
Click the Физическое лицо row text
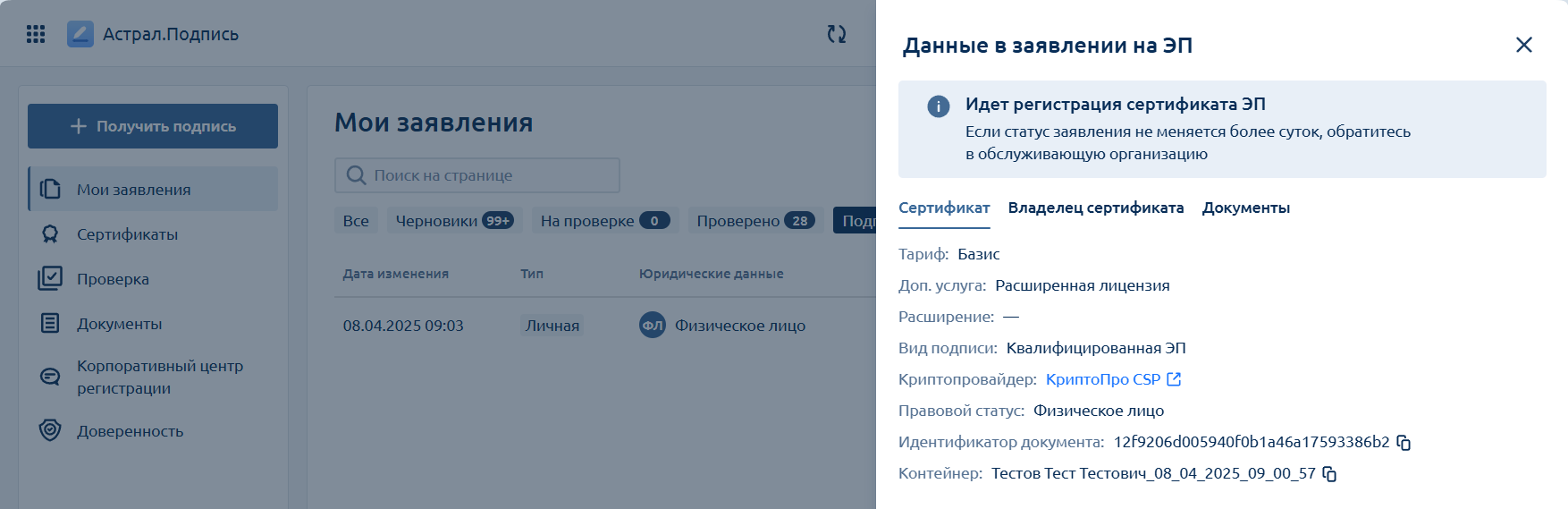coord(740,326)
